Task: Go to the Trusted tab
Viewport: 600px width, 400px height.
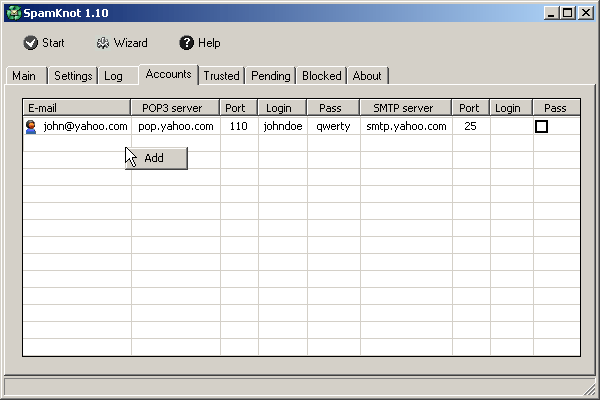Action: click(222, 76)
